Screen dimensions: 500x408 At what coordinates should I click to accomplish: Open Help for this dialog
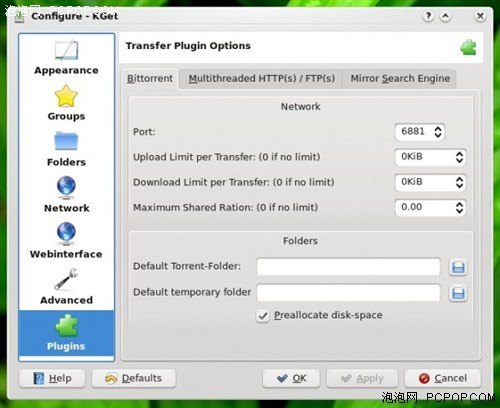[52, 378]
